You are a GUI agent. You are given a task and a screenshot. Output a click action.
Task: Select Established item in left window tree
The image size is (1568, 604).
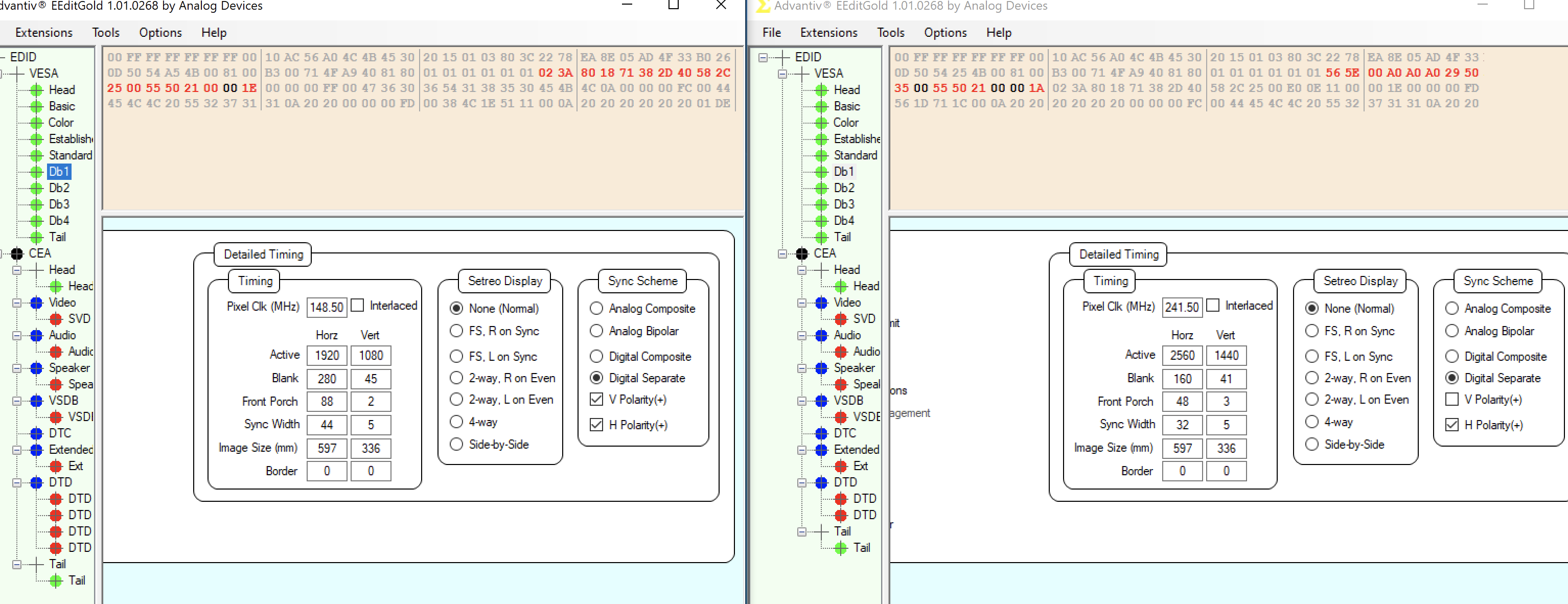pyautogui.click(x=71, y=140)
